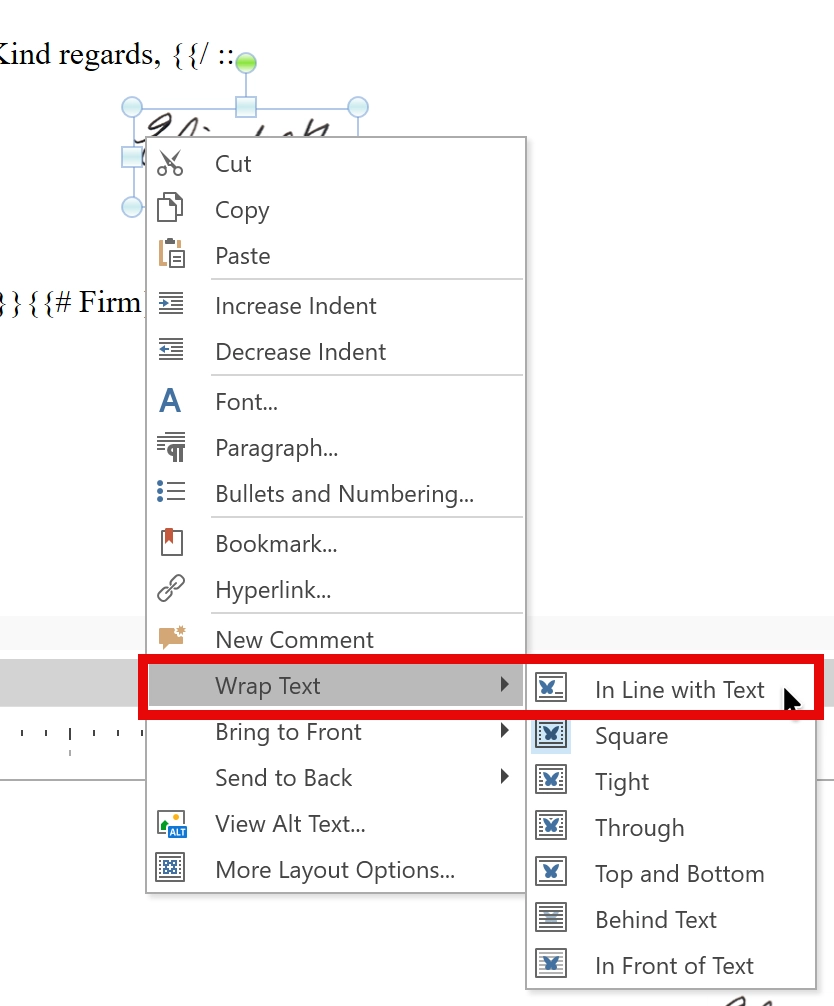Select Paste in the context menu
Viewport: 834px width, 1006px height.
[336, 255]
